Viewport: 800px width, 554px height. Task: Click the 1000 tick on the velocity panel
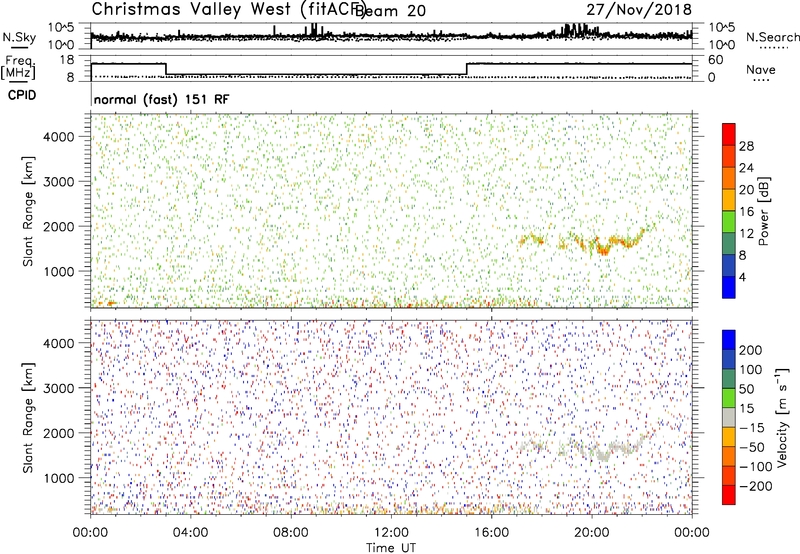[x=59, y=478]
